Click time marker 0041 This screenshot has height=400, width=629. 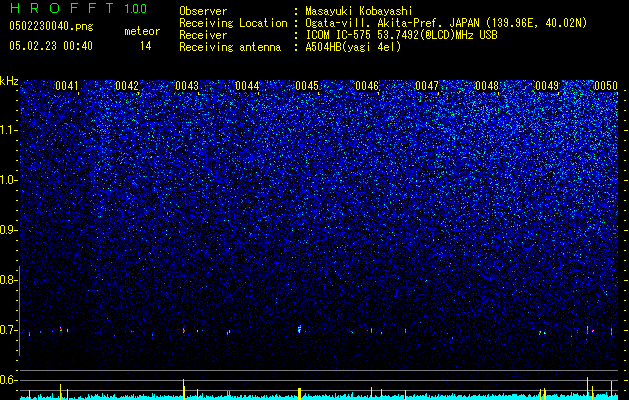(67, 86)
